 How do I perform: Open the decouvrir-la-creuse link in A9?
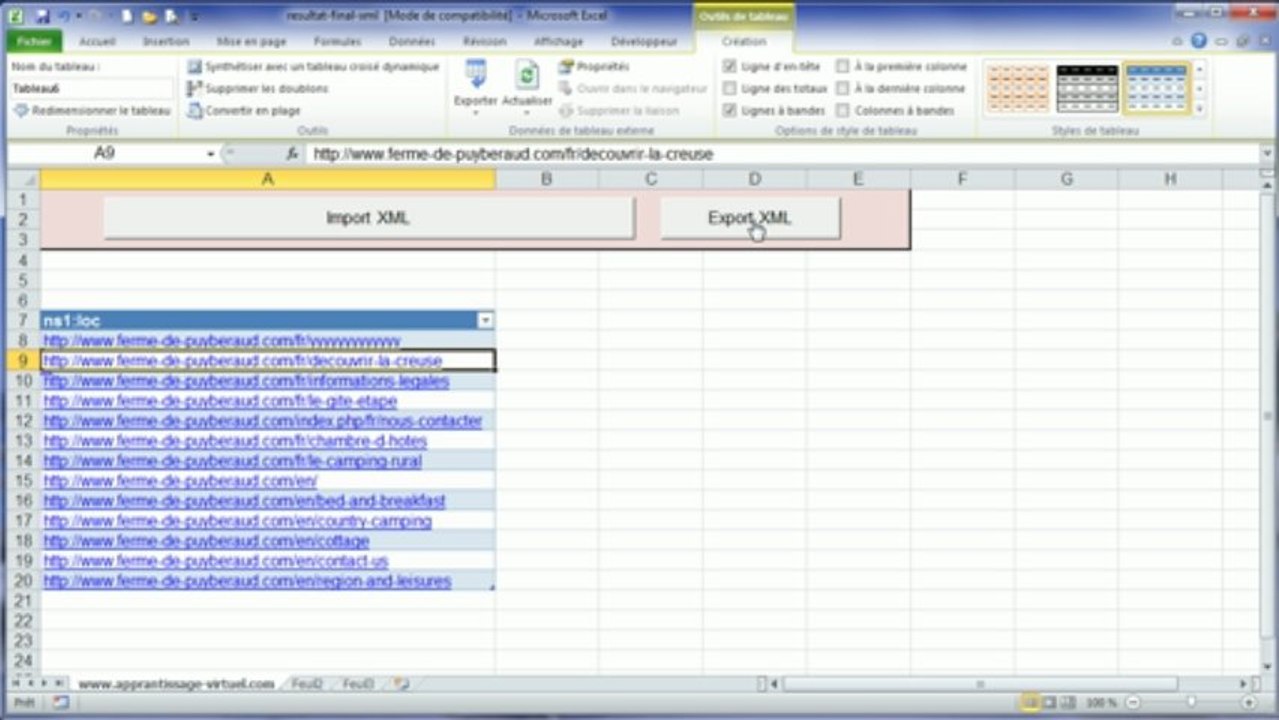243,360
